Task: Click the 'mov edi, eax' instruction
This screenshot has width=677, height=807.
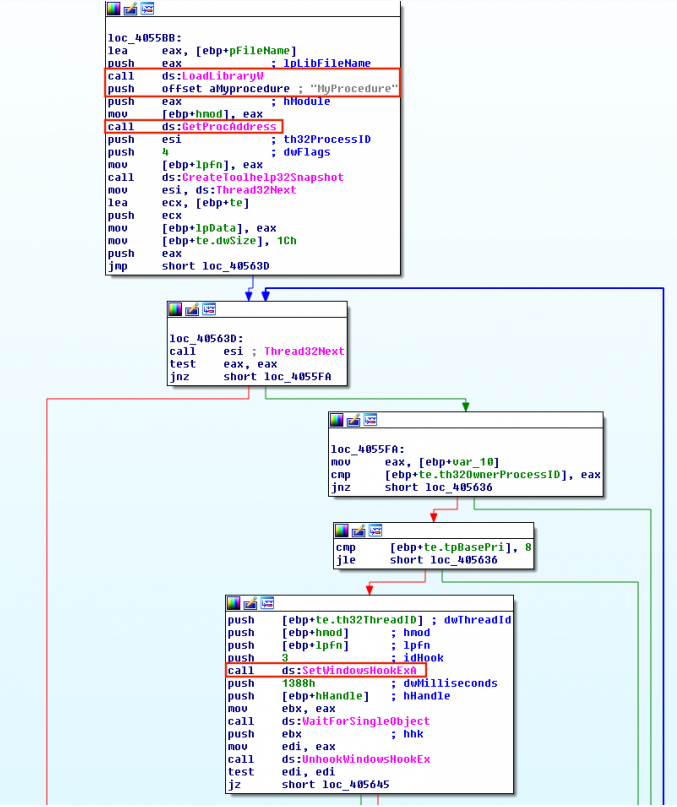Action: tap(282, 747)
